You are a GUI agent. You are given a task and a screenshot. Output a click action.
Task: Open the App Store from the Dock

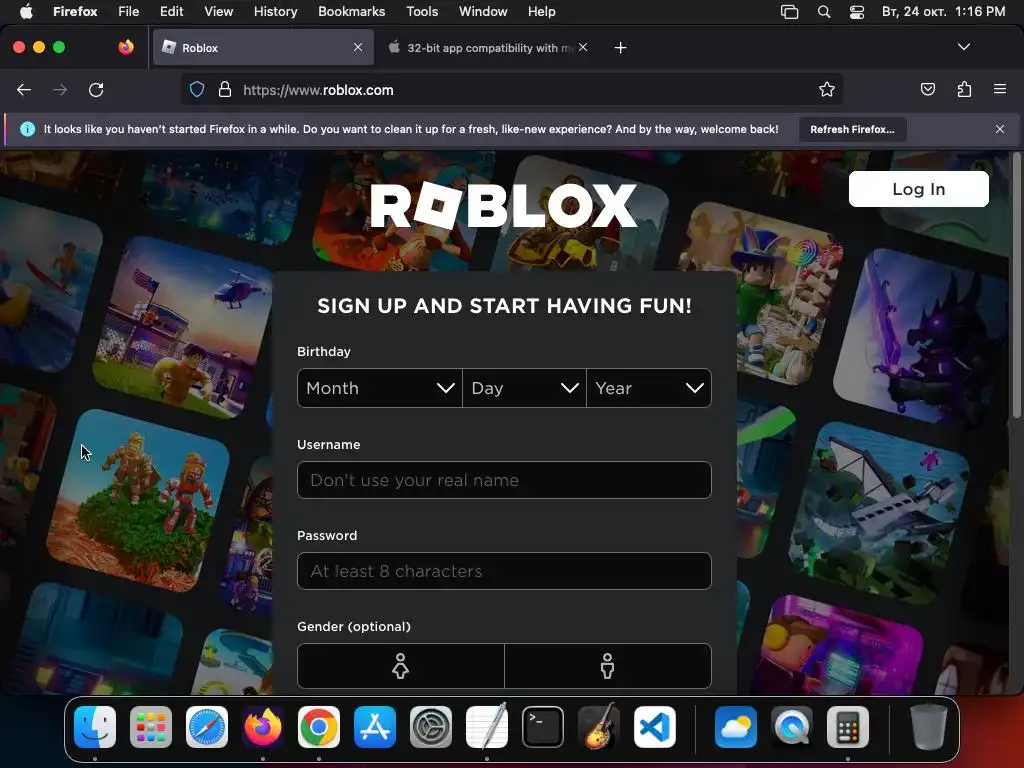click(x=375, y=727)
